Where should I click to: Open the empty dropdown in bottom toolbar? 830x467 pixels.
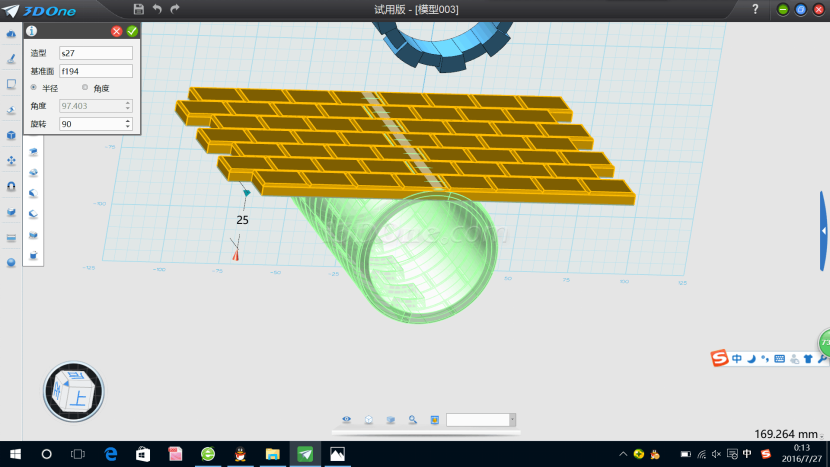click(481, 420)
